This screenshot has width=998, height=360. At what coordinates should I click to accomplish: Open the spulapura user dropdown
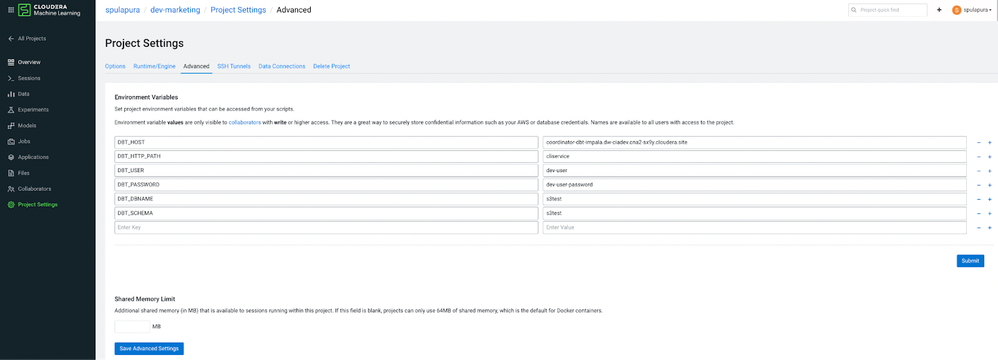(x=978, y=10)
